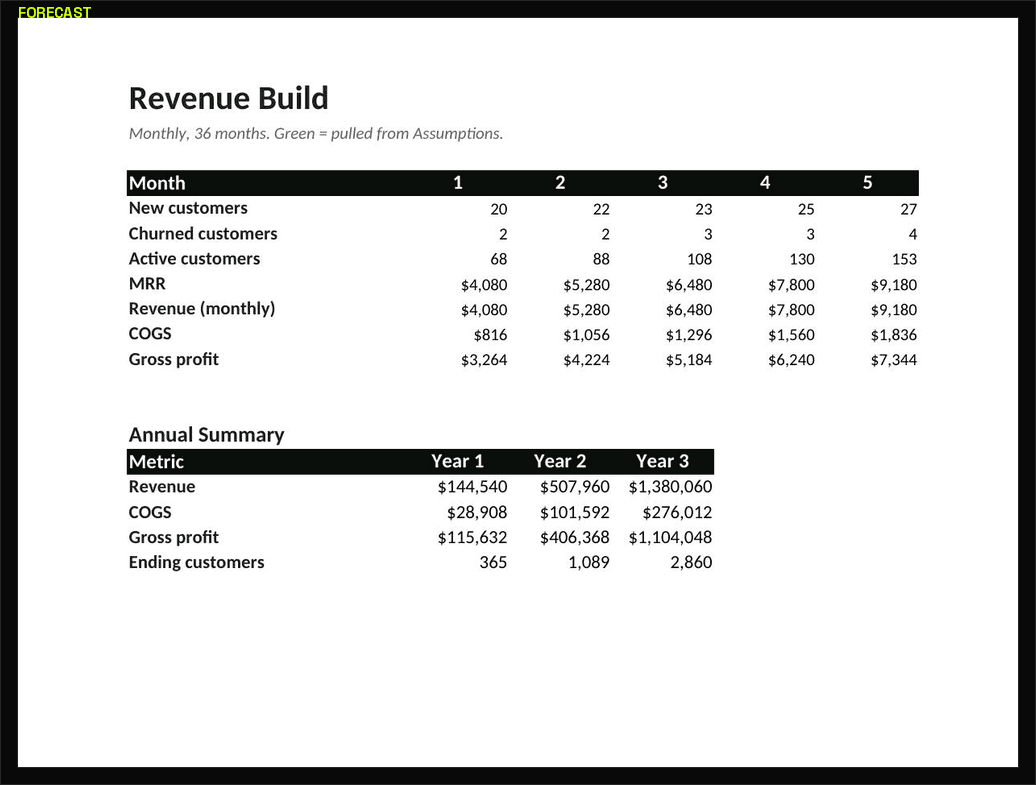Select Active customers value 130

(x=802, y=260)
